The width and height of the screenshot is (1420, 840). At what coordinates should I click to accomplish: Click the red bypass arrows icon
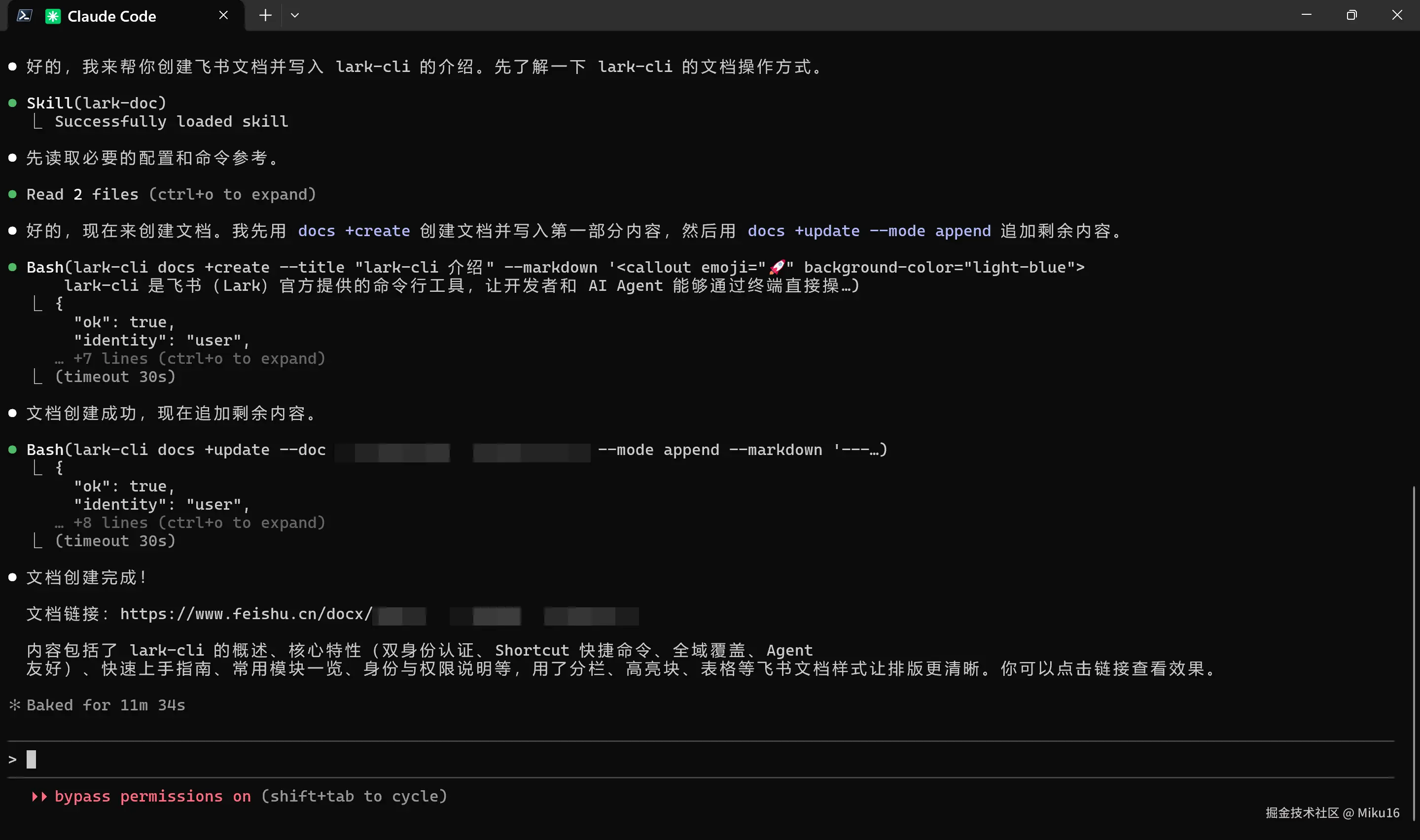tap(39, 796)
